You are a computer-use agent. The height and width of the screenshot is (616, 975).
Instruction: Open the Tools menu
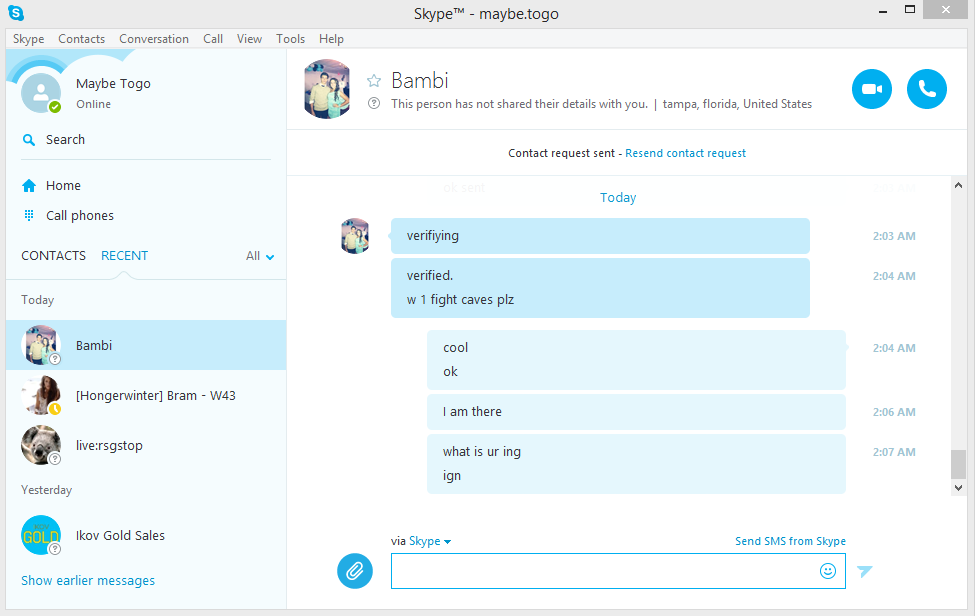tap(290, 39)
